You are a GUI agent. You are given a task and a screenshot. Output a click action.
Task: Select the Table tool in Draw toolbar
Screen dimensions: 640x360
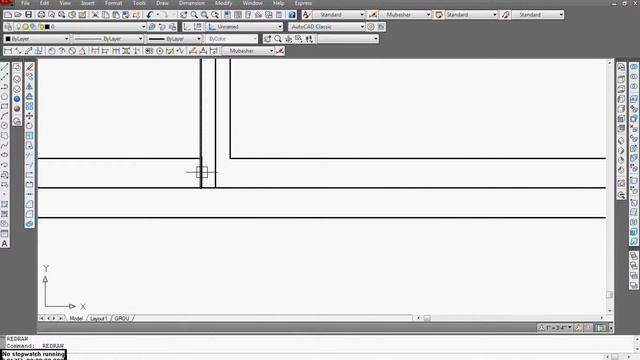coord(4,234)
